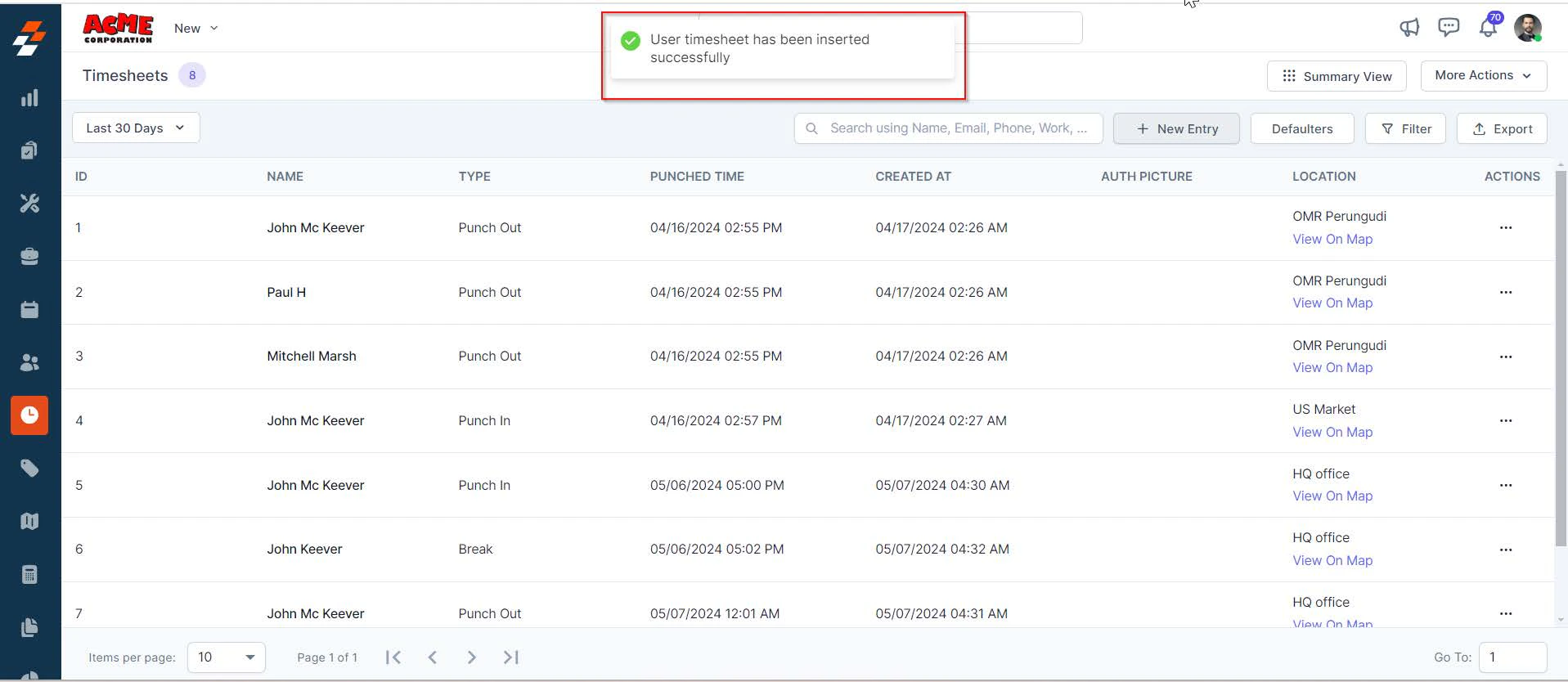
Task: Open the megaphone announcements icon
Action: click(x=1409, y=28)
